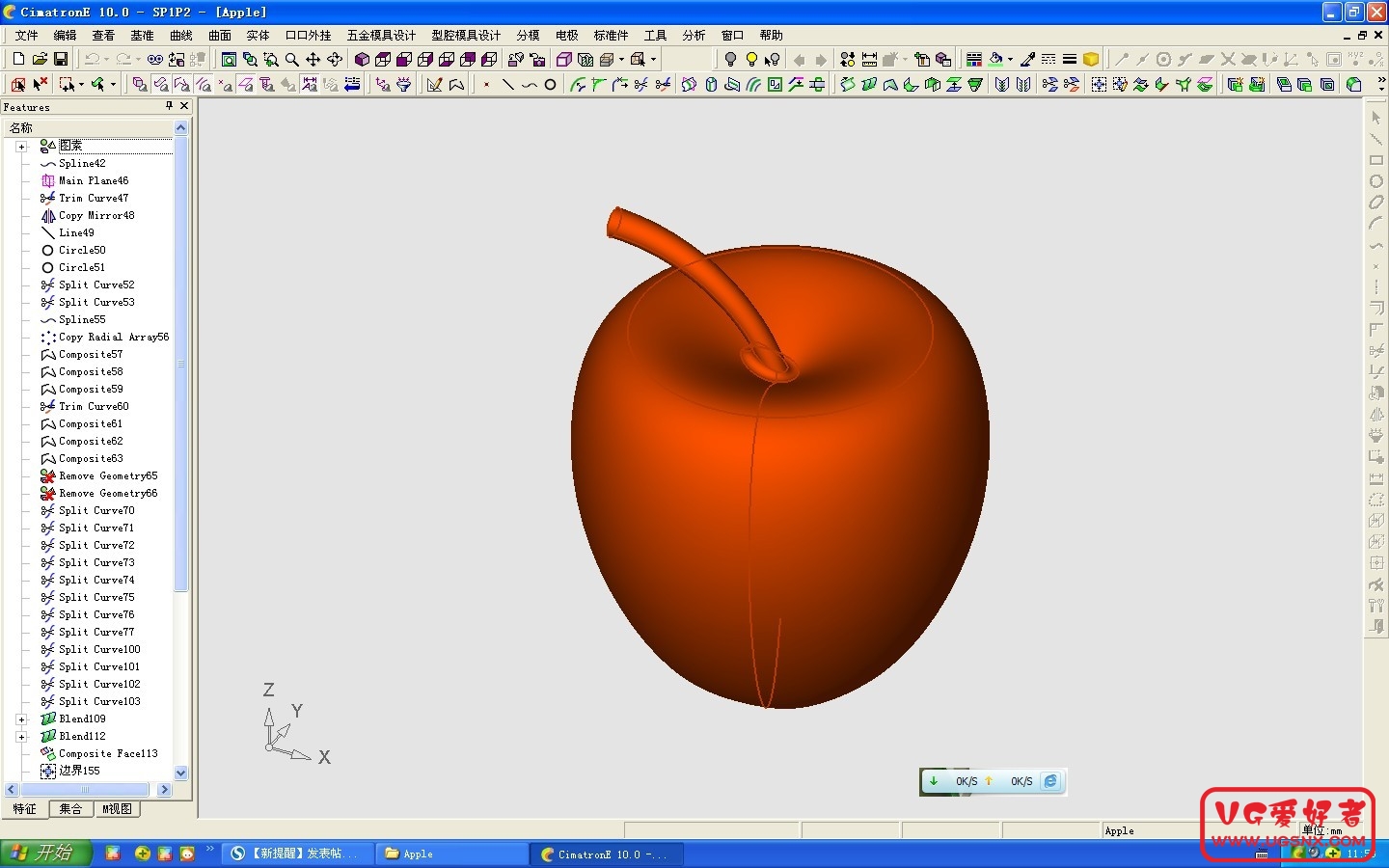This screenshot has width=1389, height=868.
Task: Create a new file with New icon
Action: pyautogui.click(x=18, y=60)
